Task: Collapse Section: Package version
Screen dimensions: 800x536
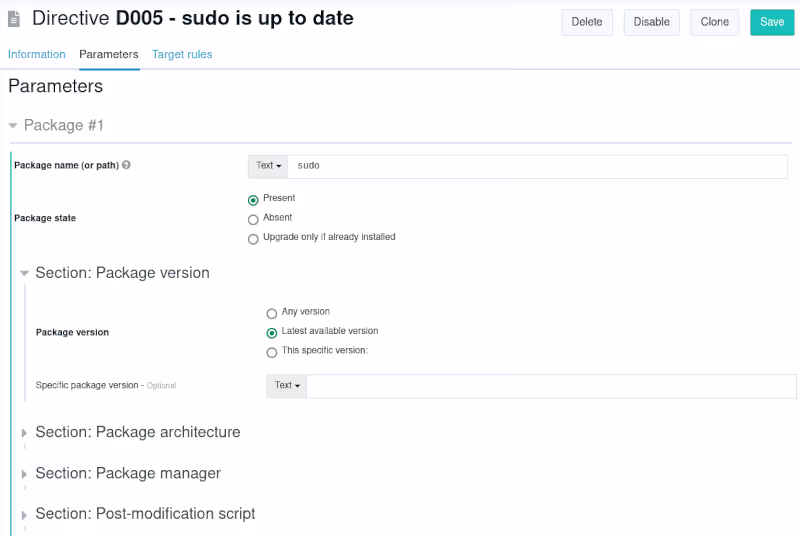Action: [x=25, y=273]
